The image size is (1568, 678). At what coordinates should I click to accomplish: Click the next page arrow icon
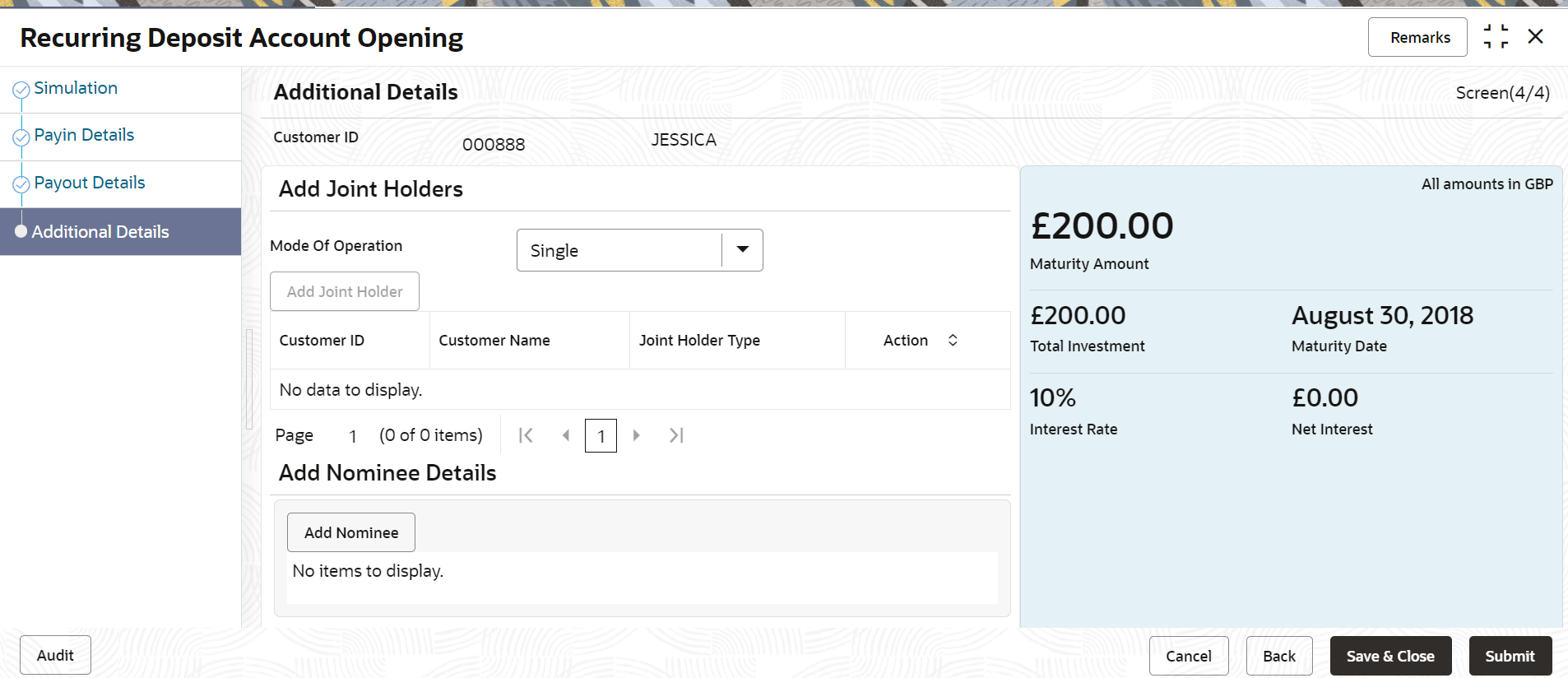click(636, 435)
